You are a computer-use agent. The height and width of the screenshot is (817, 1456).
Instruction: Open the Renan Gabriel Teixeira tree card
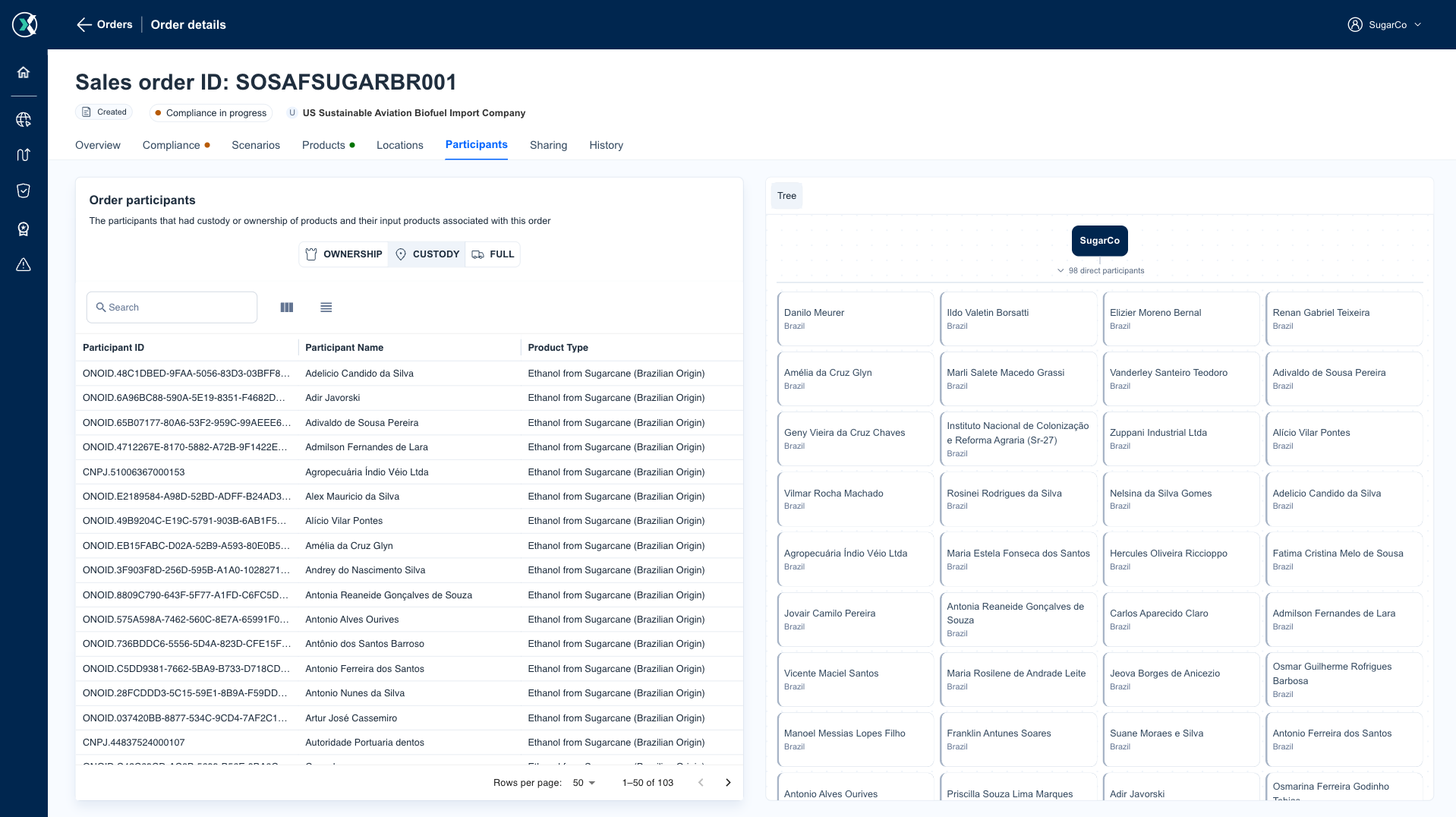(1344, 319)
